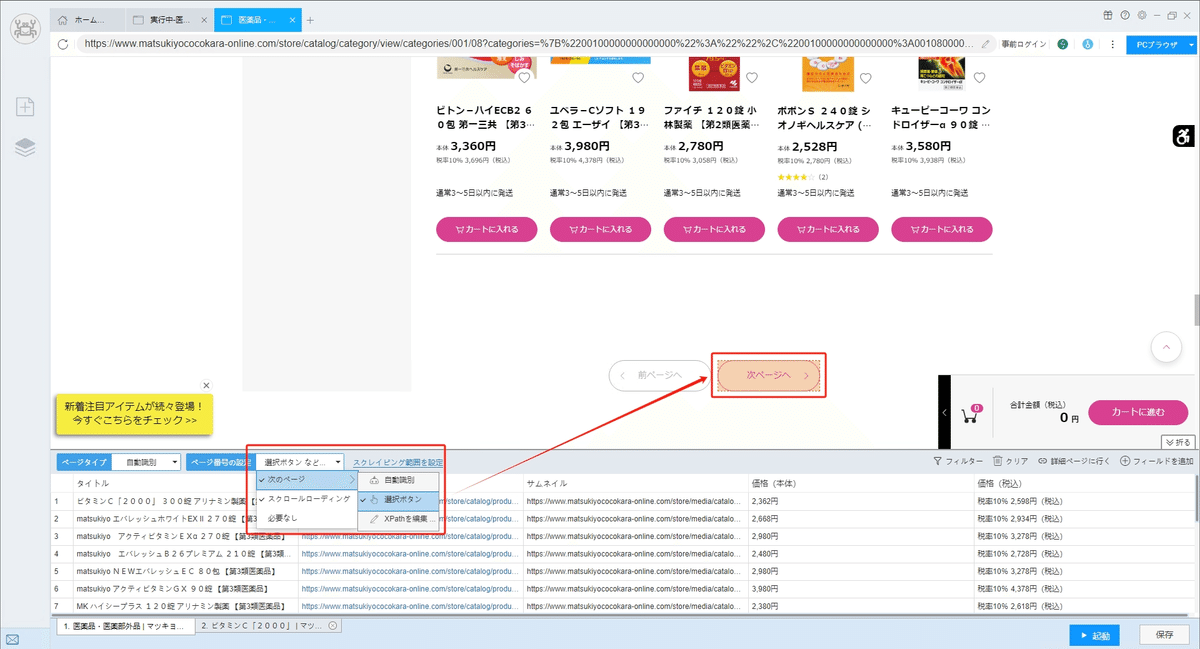The image size is (1200, 649).
Task: Choose XPathを編集 in the submenu
Action: [399, 519]
